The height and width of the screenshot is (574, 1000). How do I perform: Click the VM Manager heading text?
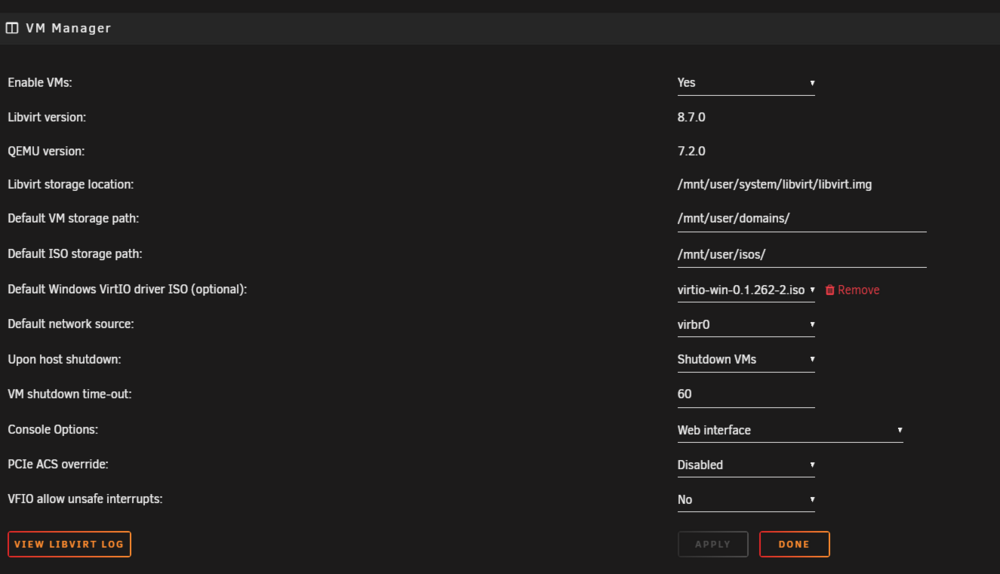[68, 28]
